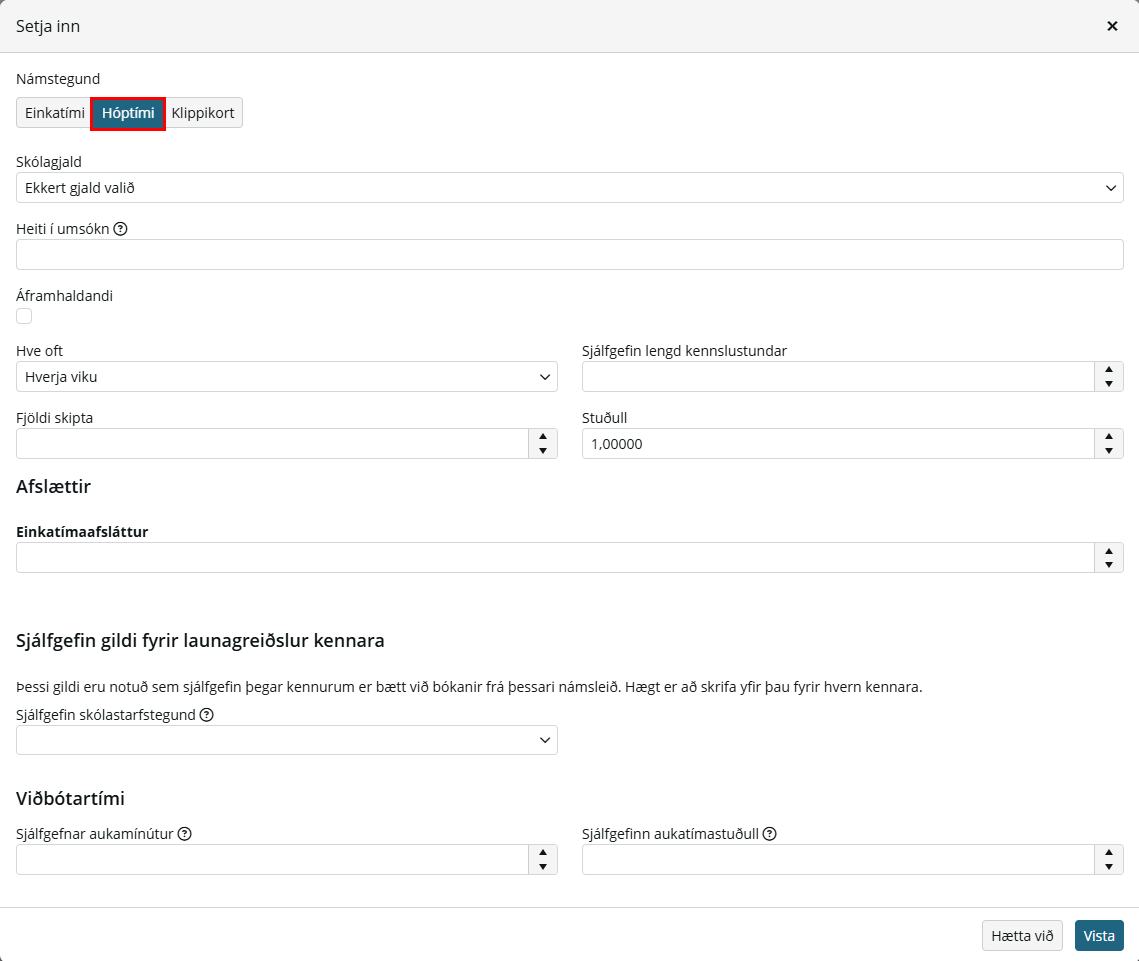Image resolution: width=1139 pixels, height=961 pixels.
Task: Click the Vista save button
Action: tap(1099, 936)
